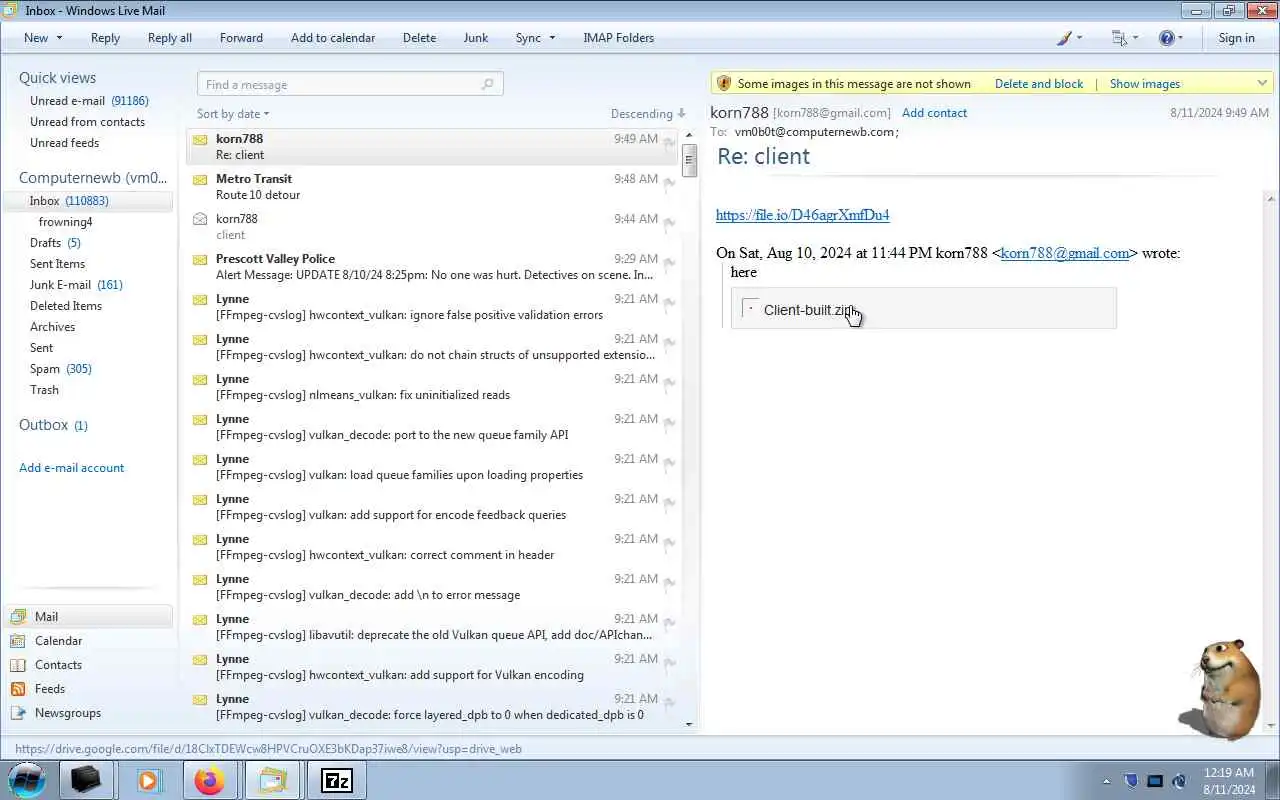Open the Junk E-mail (161) folder
The width and height of the screenshot is (1280, 800).
click(76, 285)
